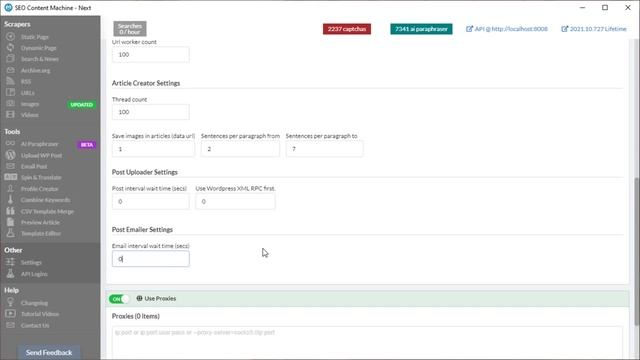The image size is (640, 360).
Task: Open the Static Page scraper icon
Action: pyautogui.click(x=10, y=37)
